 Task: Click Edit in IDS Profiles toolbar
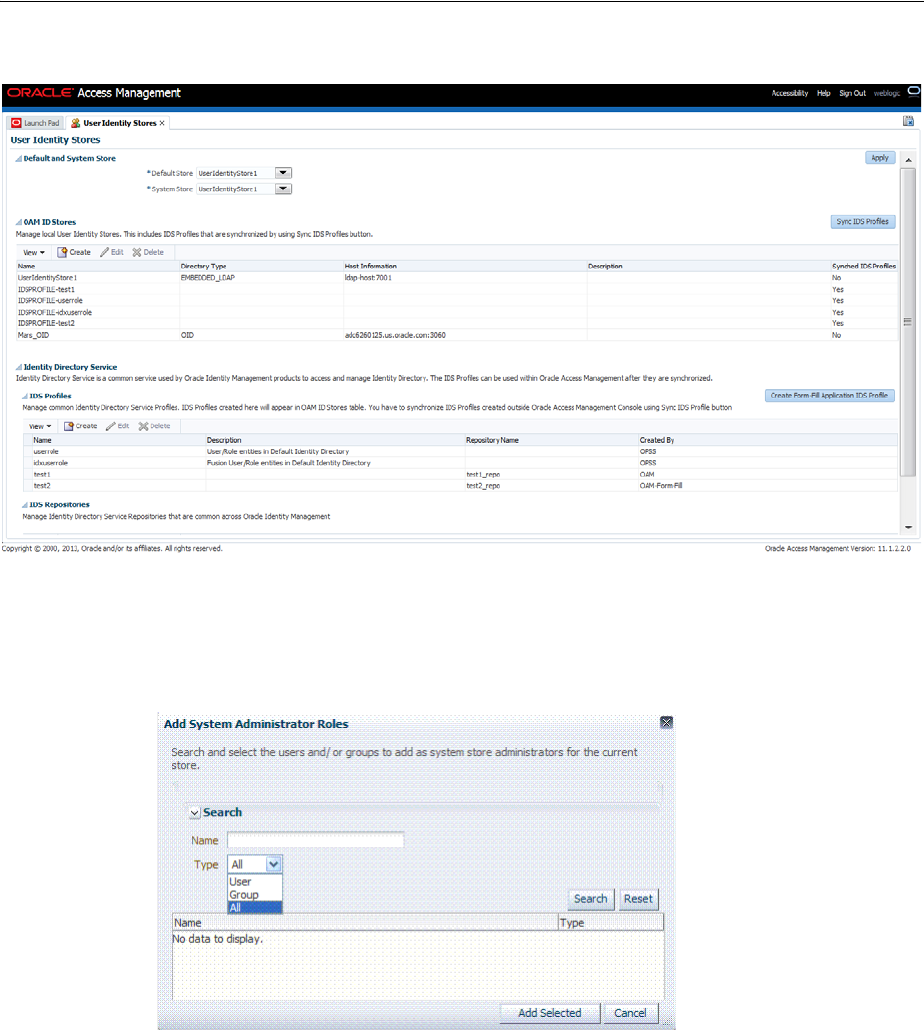(118, 426)
